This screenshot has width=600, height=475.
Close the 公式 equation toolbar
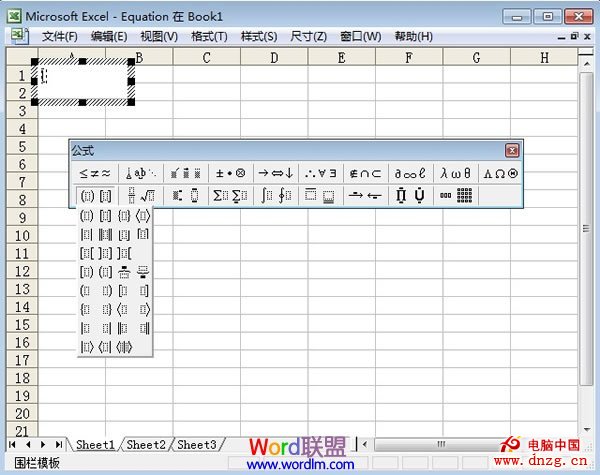pos(512,150)
